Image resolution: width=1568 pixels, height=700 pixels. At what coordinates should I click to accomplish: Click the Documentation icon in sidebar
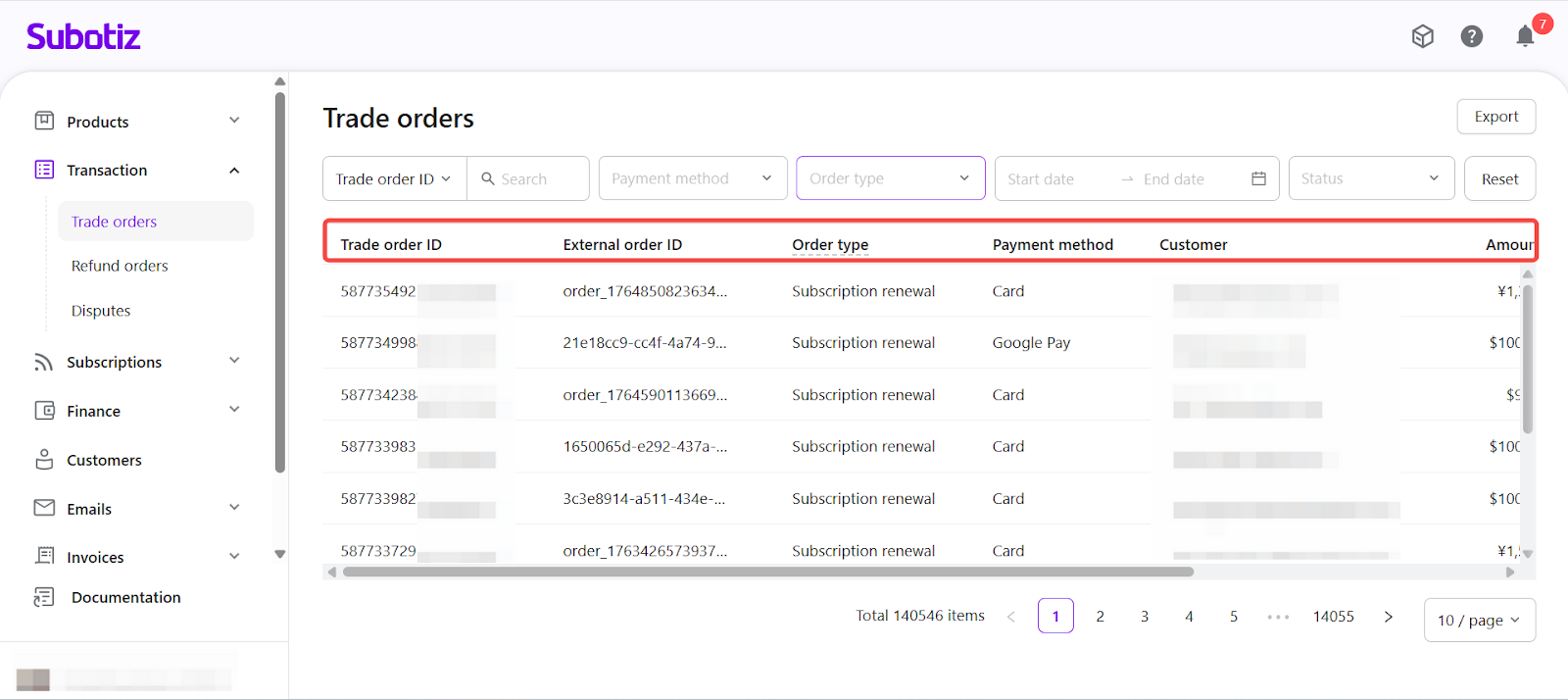pyautogui.click(x=44, y=597)
